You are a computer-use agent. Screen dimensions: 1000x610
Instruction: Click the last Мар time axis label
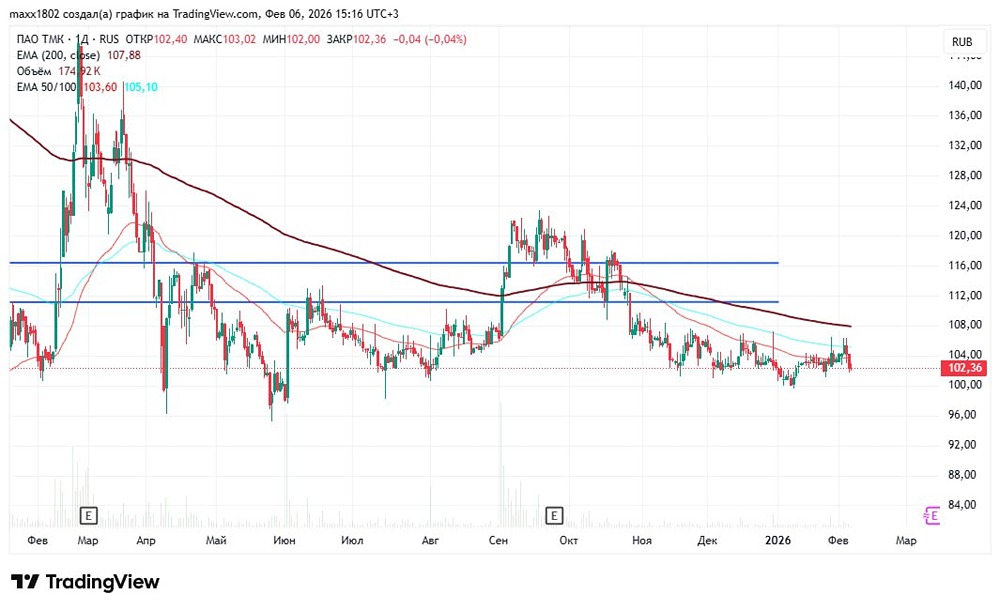coord(906,540)
